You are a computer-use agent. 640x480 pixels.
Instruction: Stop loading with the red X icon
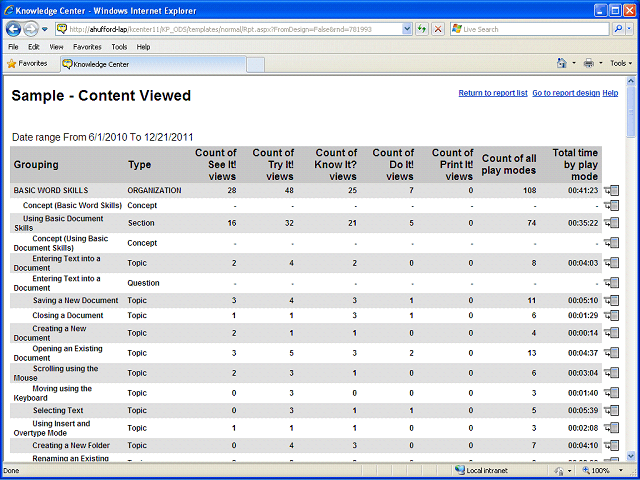coord(438,29)
